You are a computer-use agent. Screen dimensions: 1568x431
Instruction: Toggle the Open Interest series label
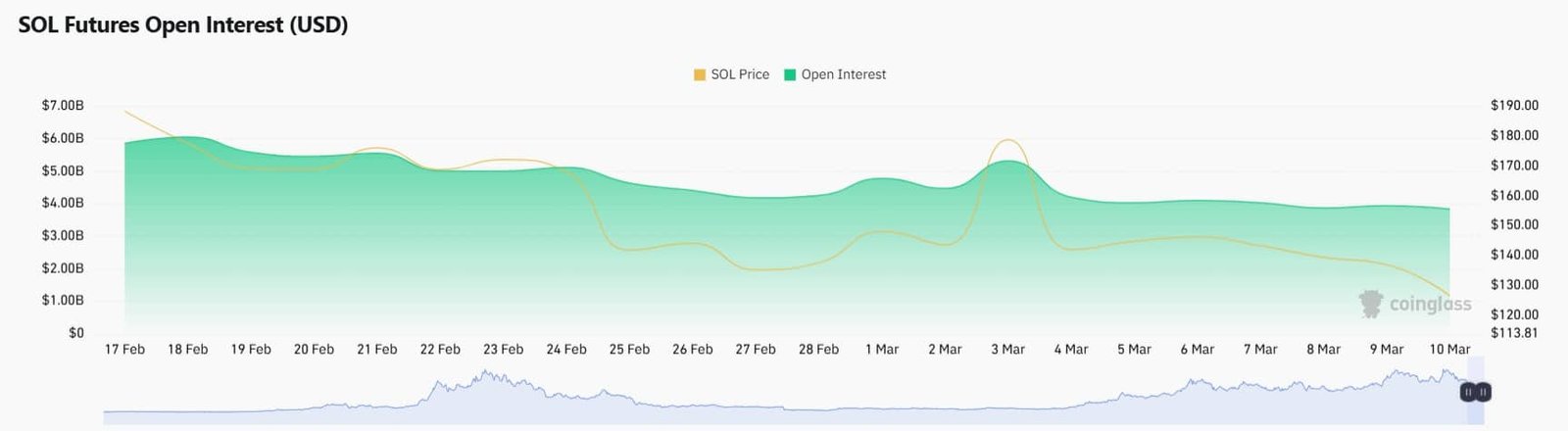click(x=843, y=74)
